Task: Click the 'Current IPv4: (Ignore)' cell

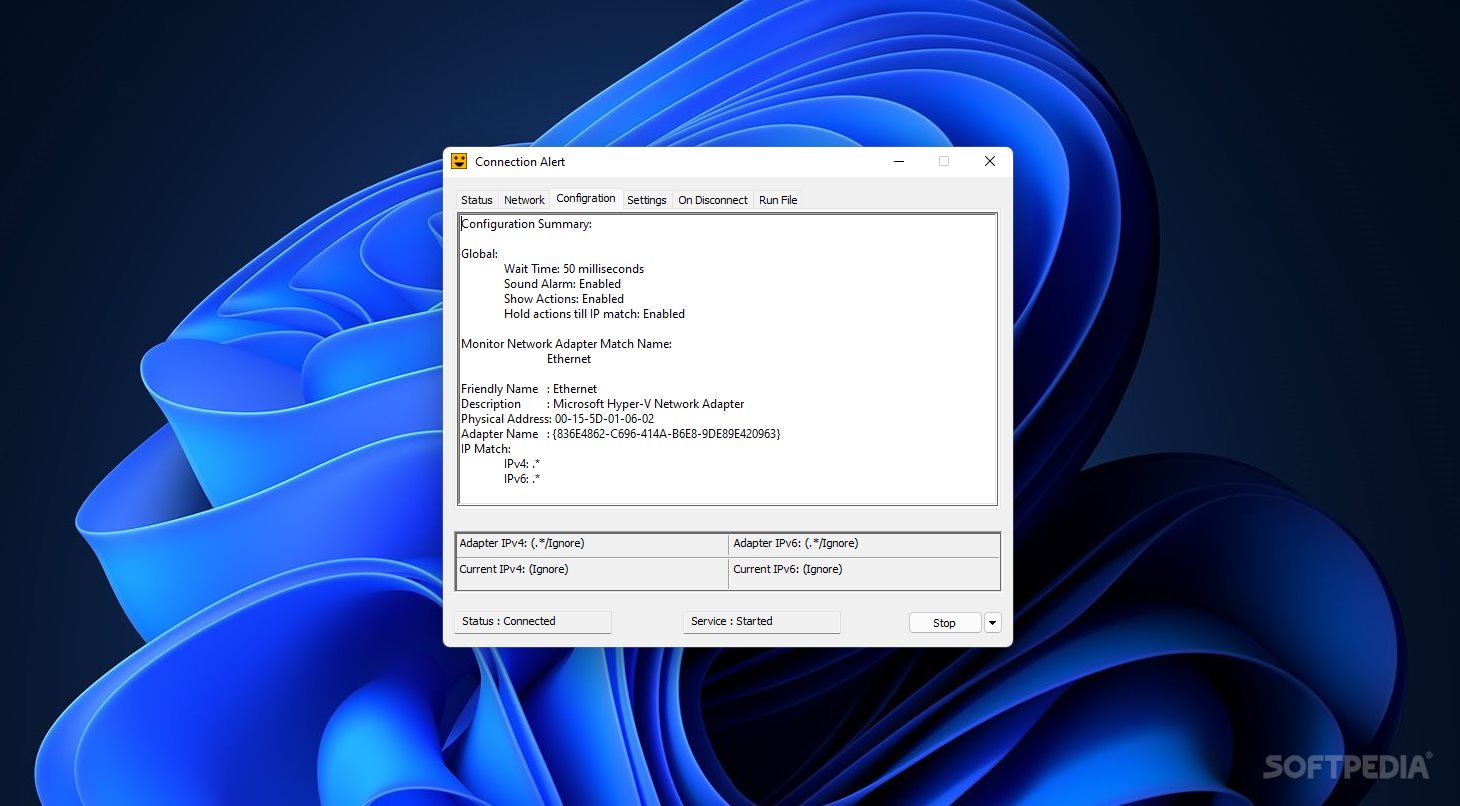Action: [592, 573]
